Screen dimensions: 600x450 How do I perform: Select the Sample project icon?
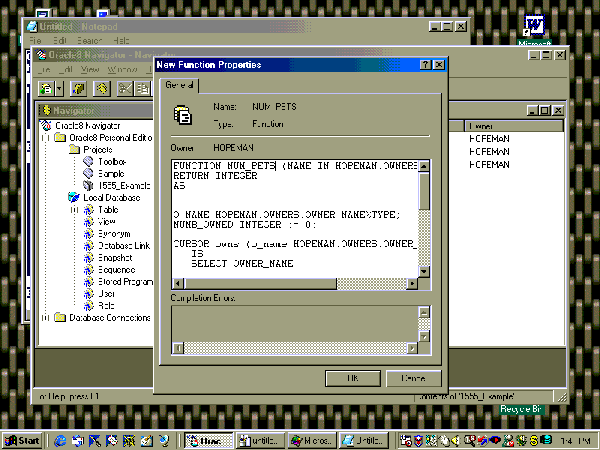88,173
